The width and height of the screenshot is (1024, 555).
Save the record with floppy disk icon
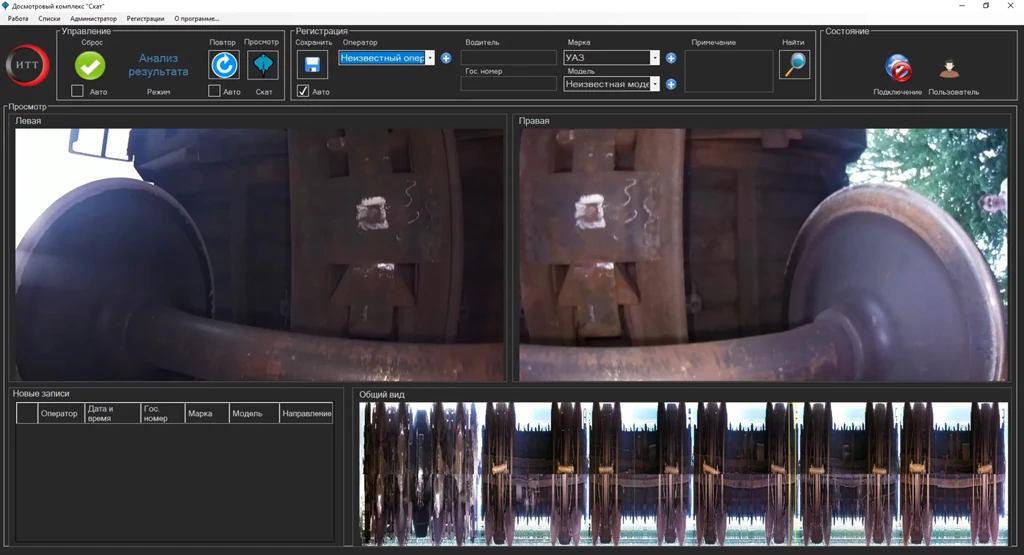312,65
